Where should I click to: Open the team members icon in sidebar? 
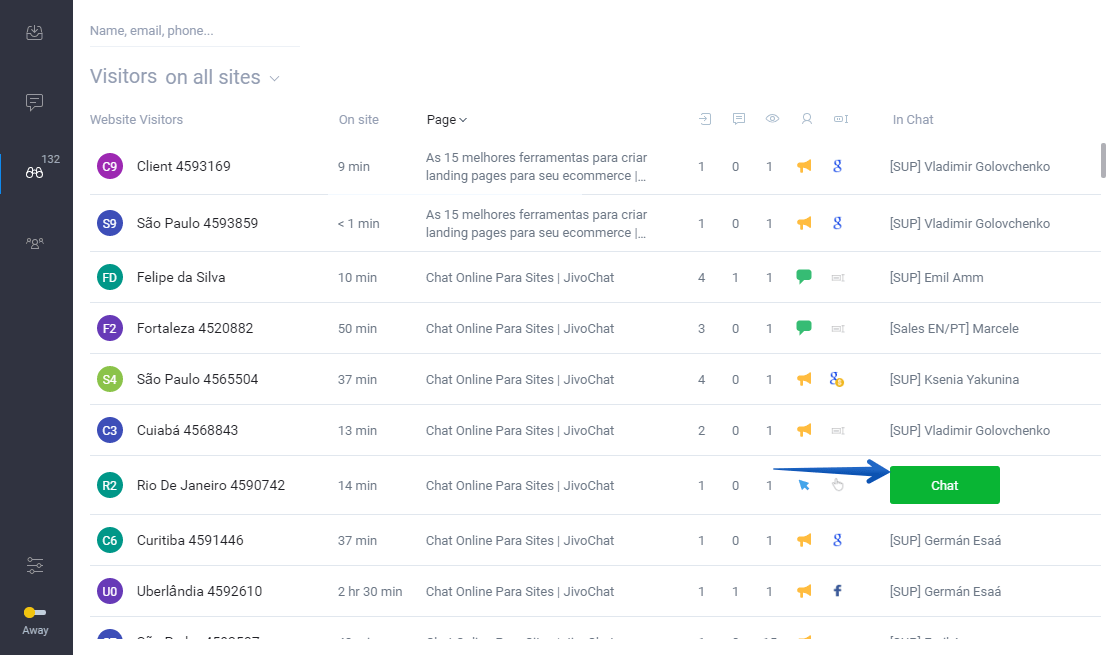click(x=34, y=243)
